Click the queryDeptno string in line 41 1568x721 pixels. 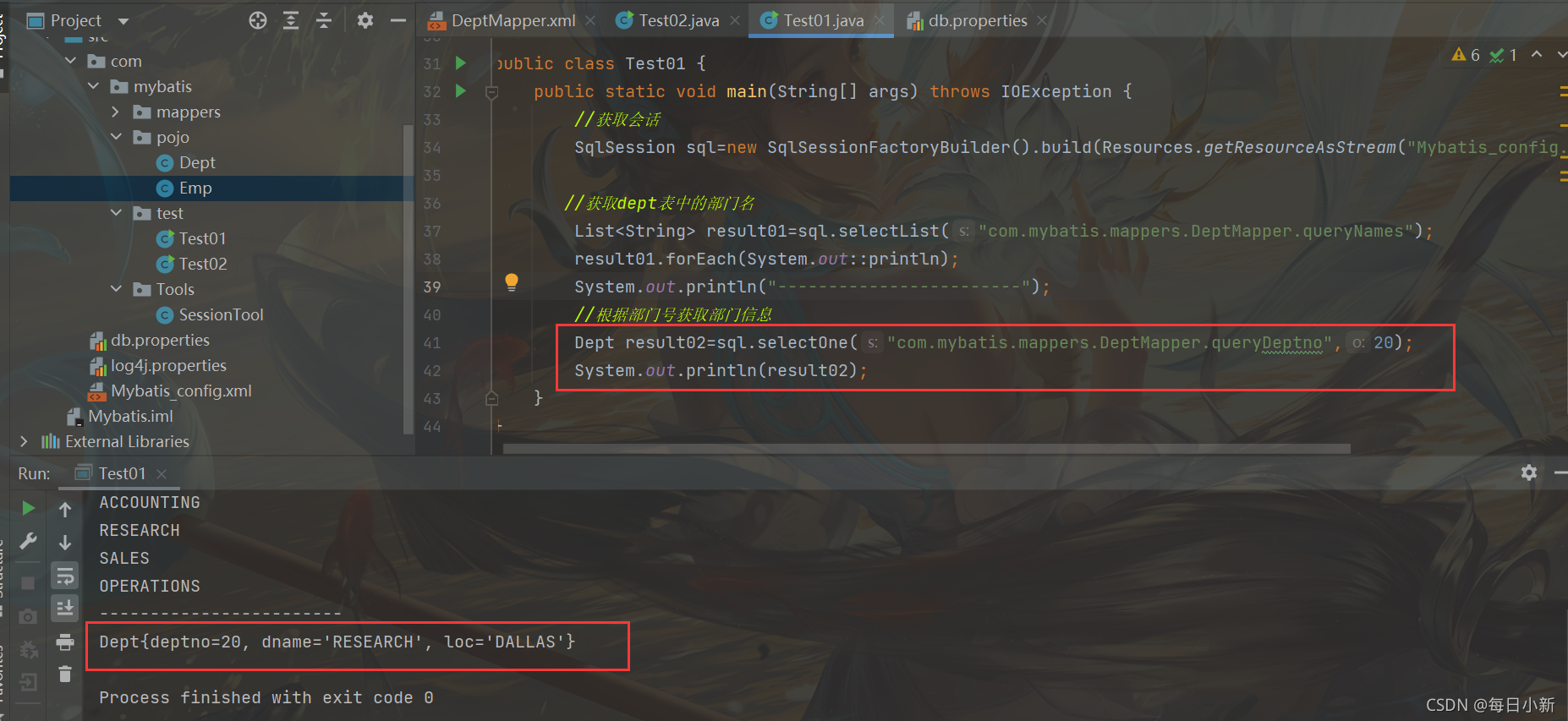1111,342
